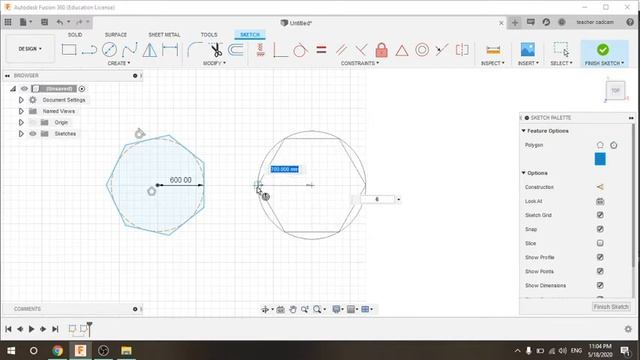Viewport: 640px width, 360px height.
Task: Select the 2-Point Rectangle tool
Action: point(69,50)
